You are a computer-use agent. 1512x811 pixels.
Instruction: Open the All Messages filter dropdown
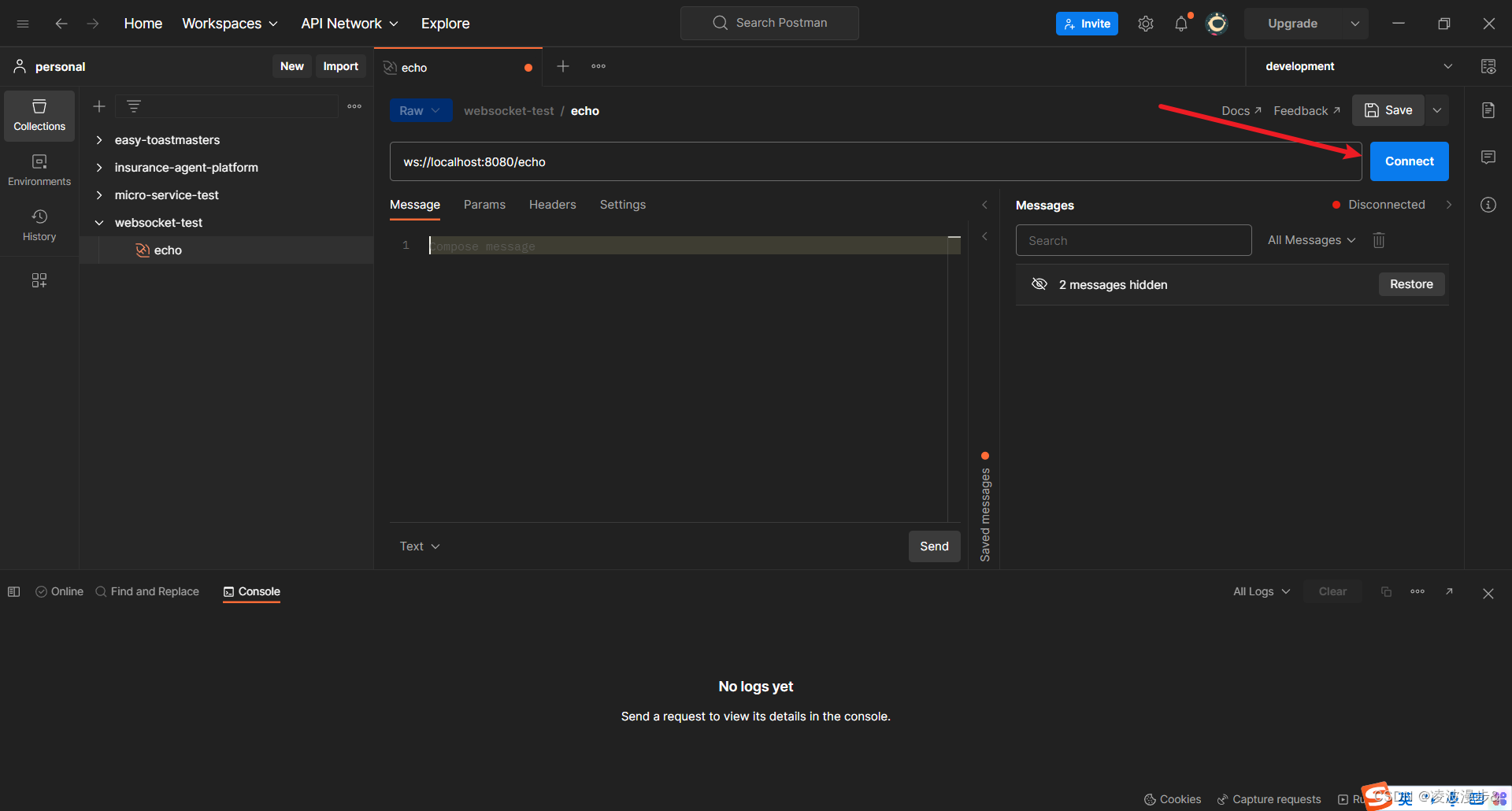(1311, 240)
